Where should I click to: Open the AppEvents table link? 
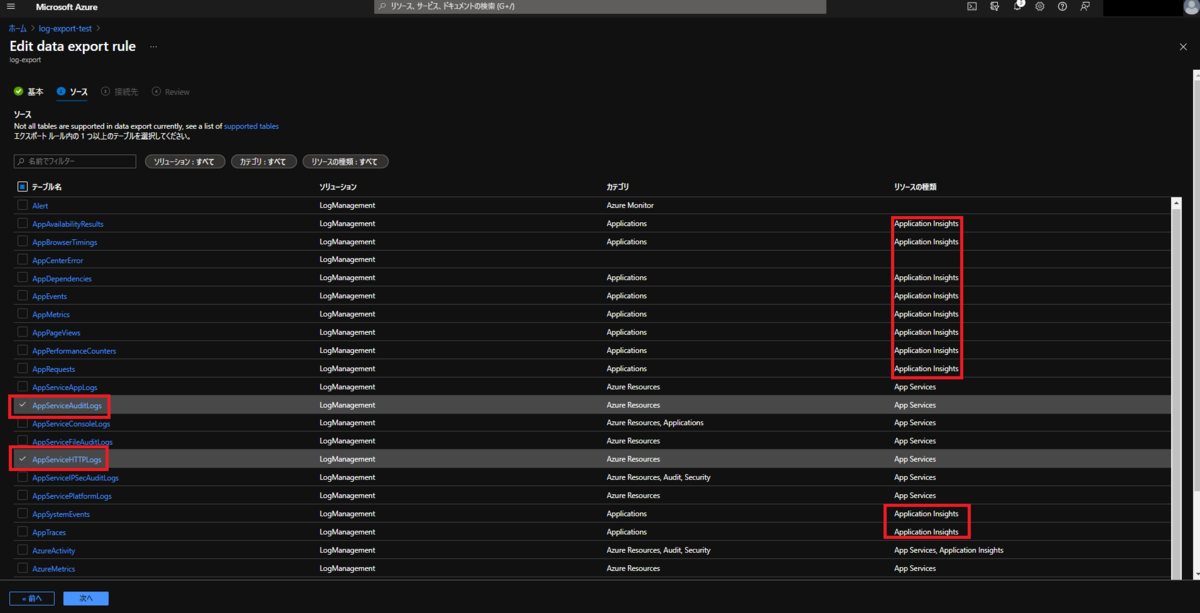point(50,296)
